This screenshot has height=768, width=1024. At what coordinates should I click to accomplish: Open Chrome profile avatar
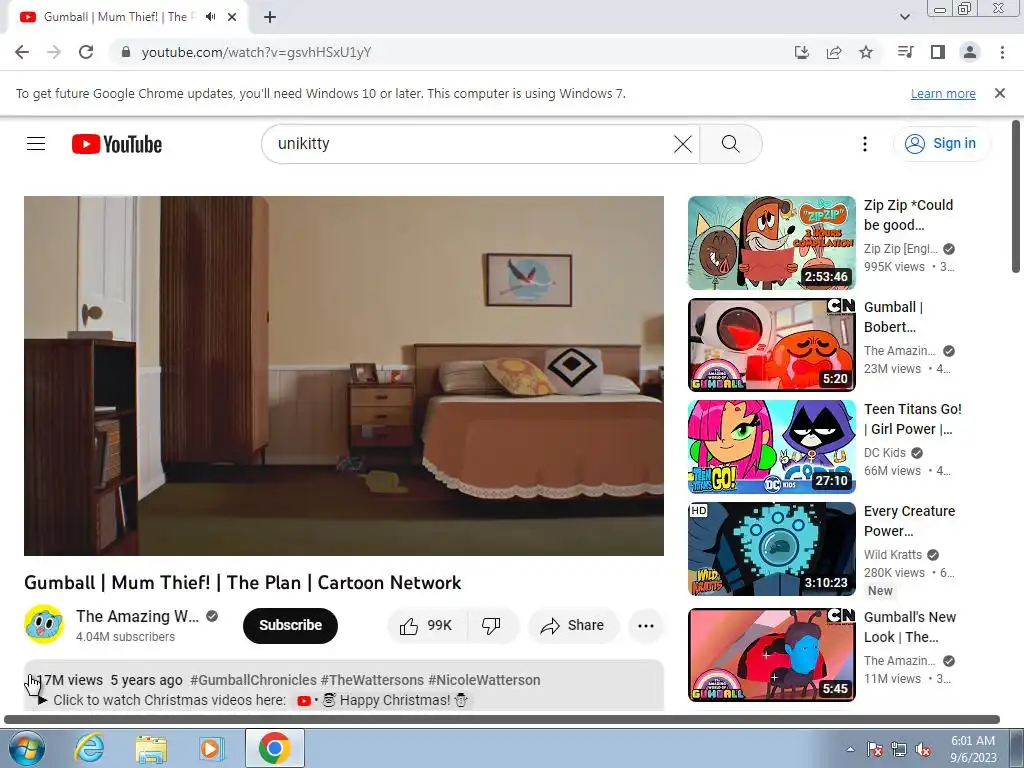(x=970, y=52)
